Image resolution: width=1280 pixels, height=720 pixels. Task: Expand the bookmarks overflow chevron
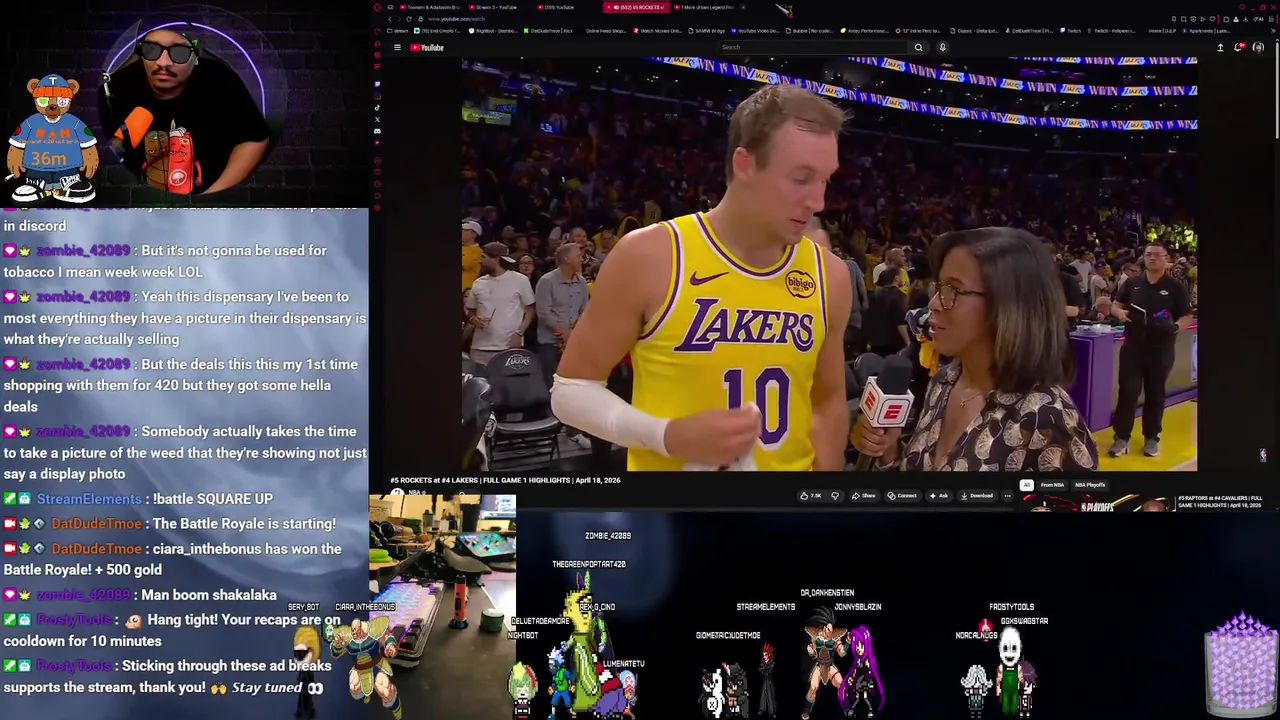click(x=1273, y=31)
